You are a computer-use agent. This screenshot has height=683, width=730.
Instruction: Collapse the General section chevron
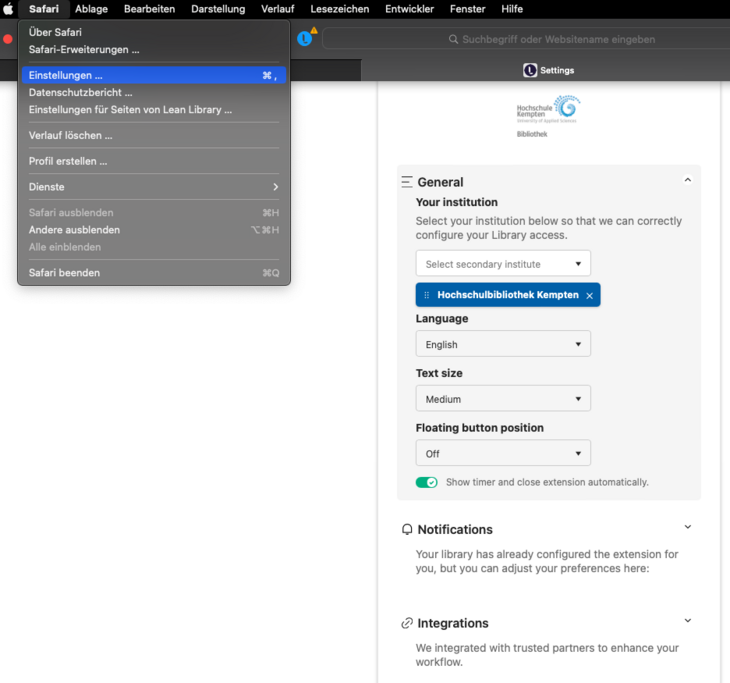[x=687, y=180]
